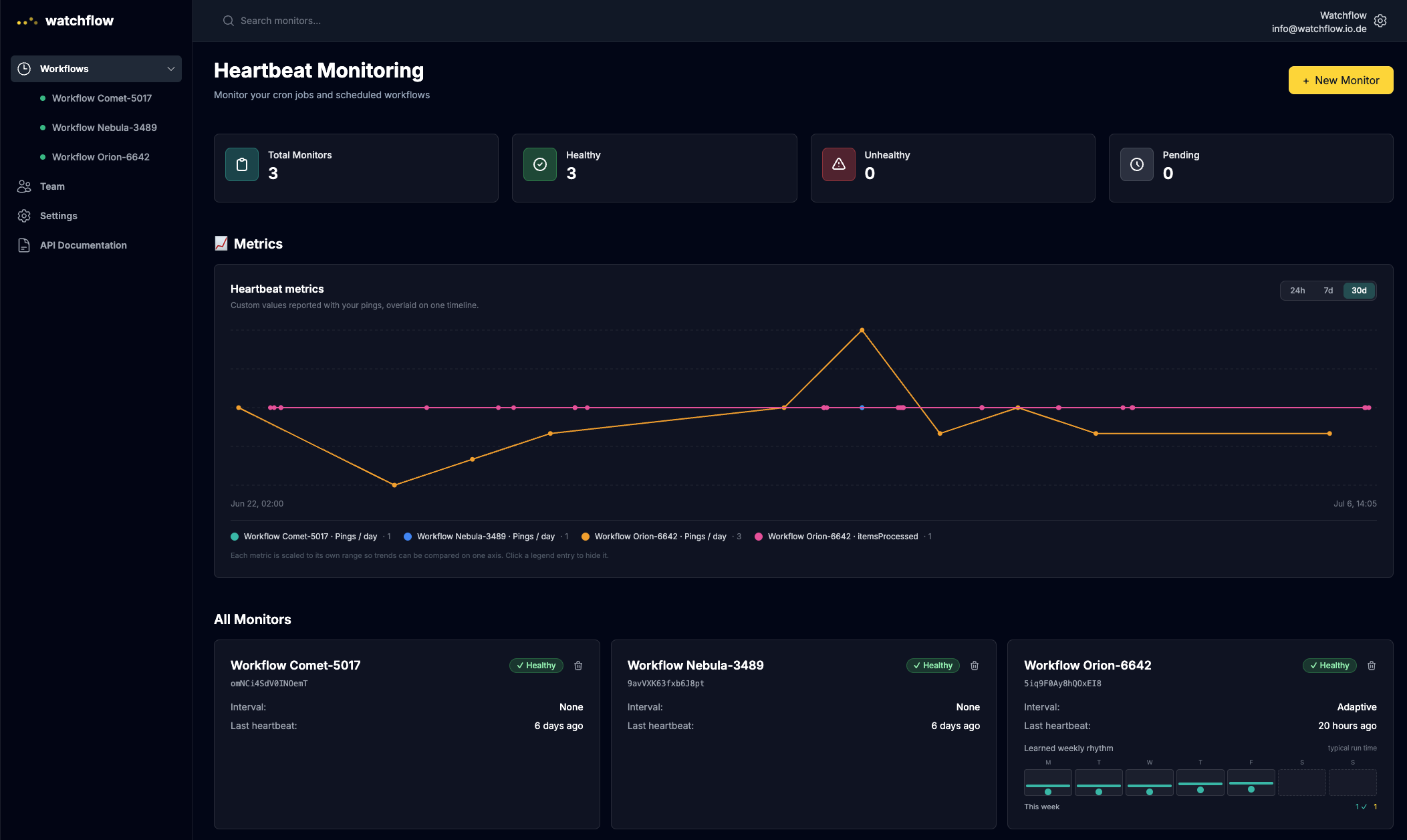This screenshot has width=1407, height=840.
Task: Click the Metrics chart emoji icon
Action: pos(221,243)
